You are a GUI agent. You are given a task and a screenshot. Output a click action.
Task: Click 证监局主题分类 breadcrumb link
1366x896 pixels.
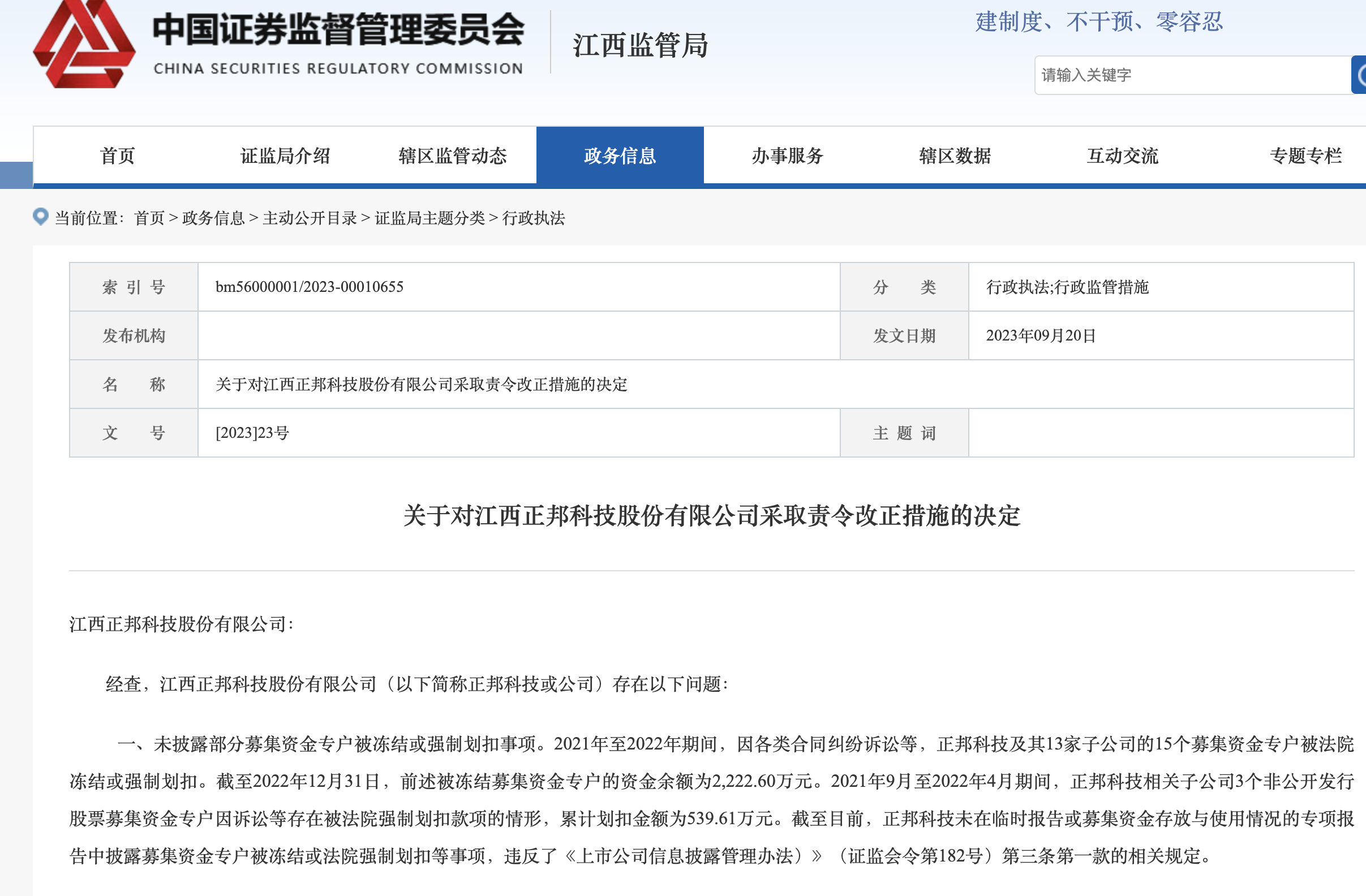tap(429, 218)
